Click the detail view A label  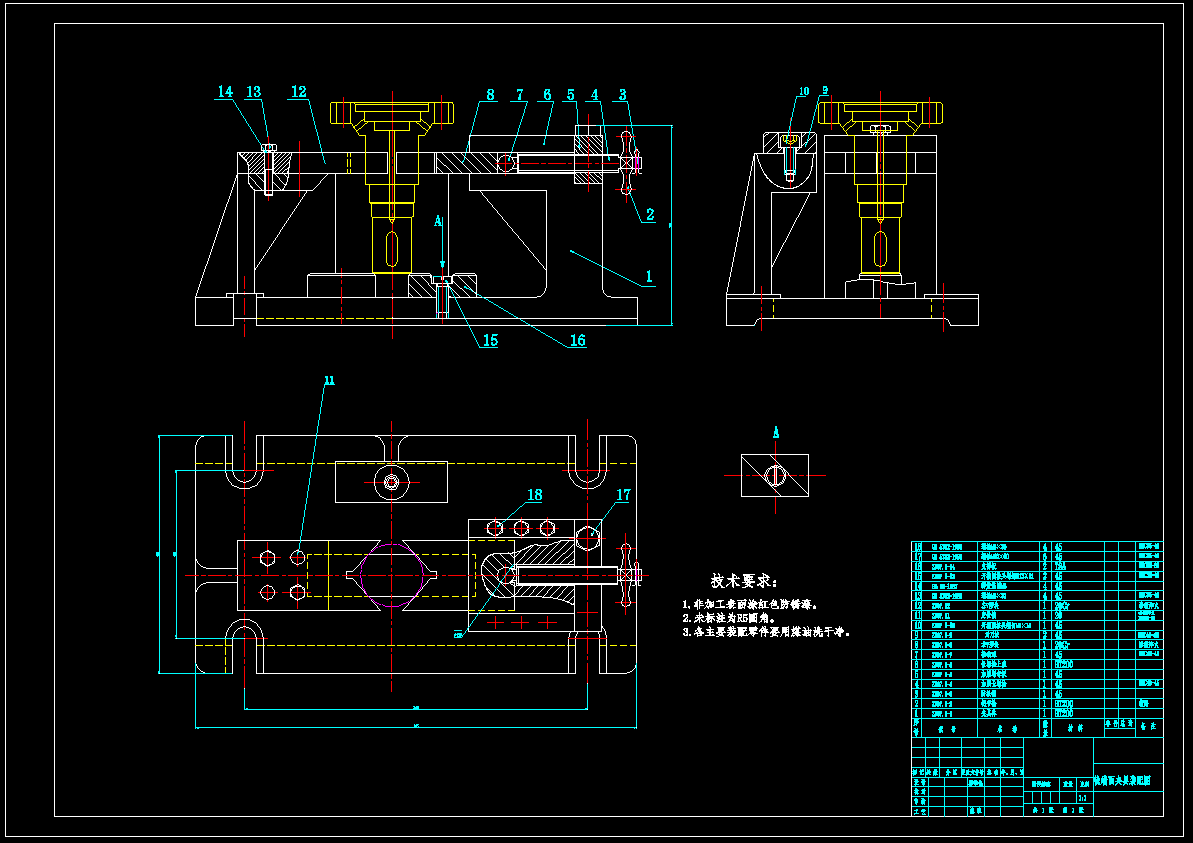point(776,433)
